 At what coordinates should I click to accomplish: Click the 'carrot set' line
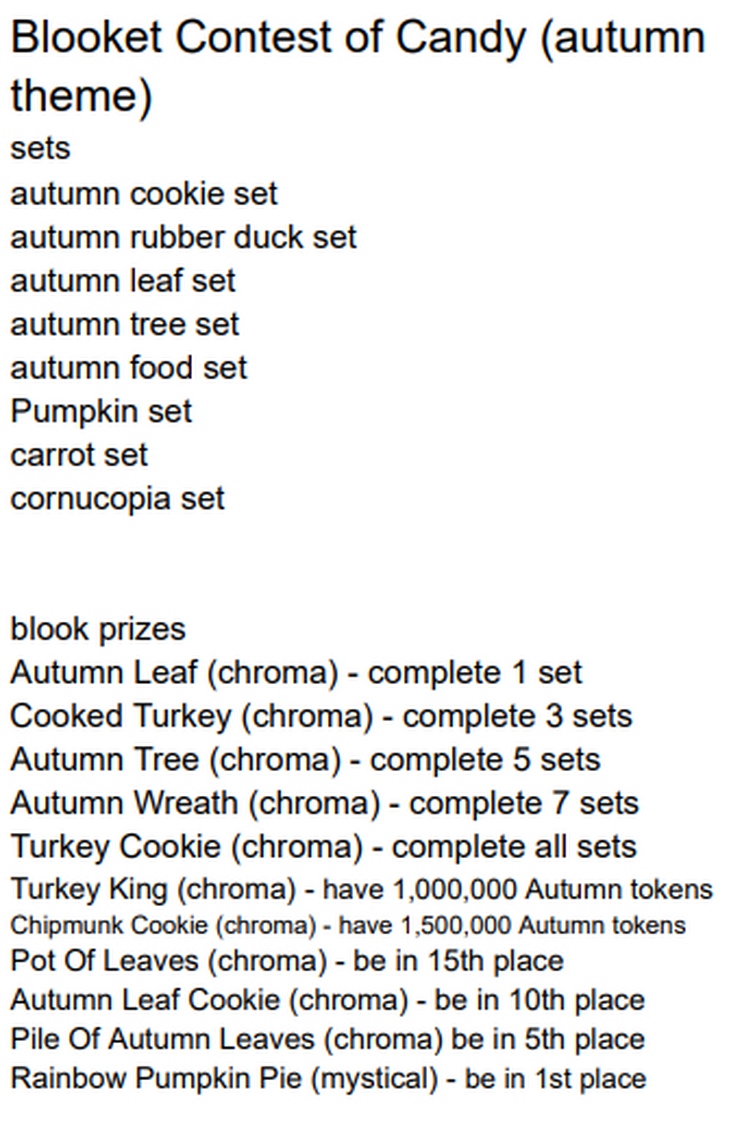click(x=79, y=456)
